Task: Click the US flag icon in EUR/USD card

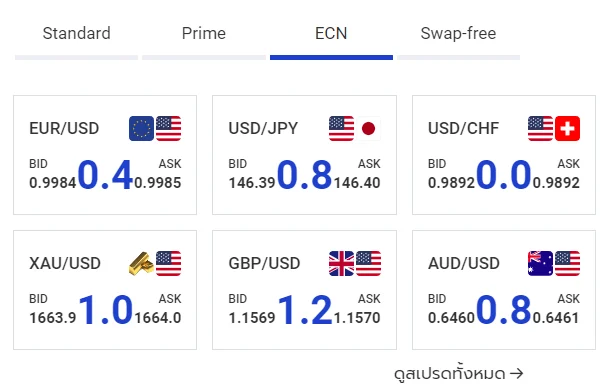Action: [x=169, y=129]
